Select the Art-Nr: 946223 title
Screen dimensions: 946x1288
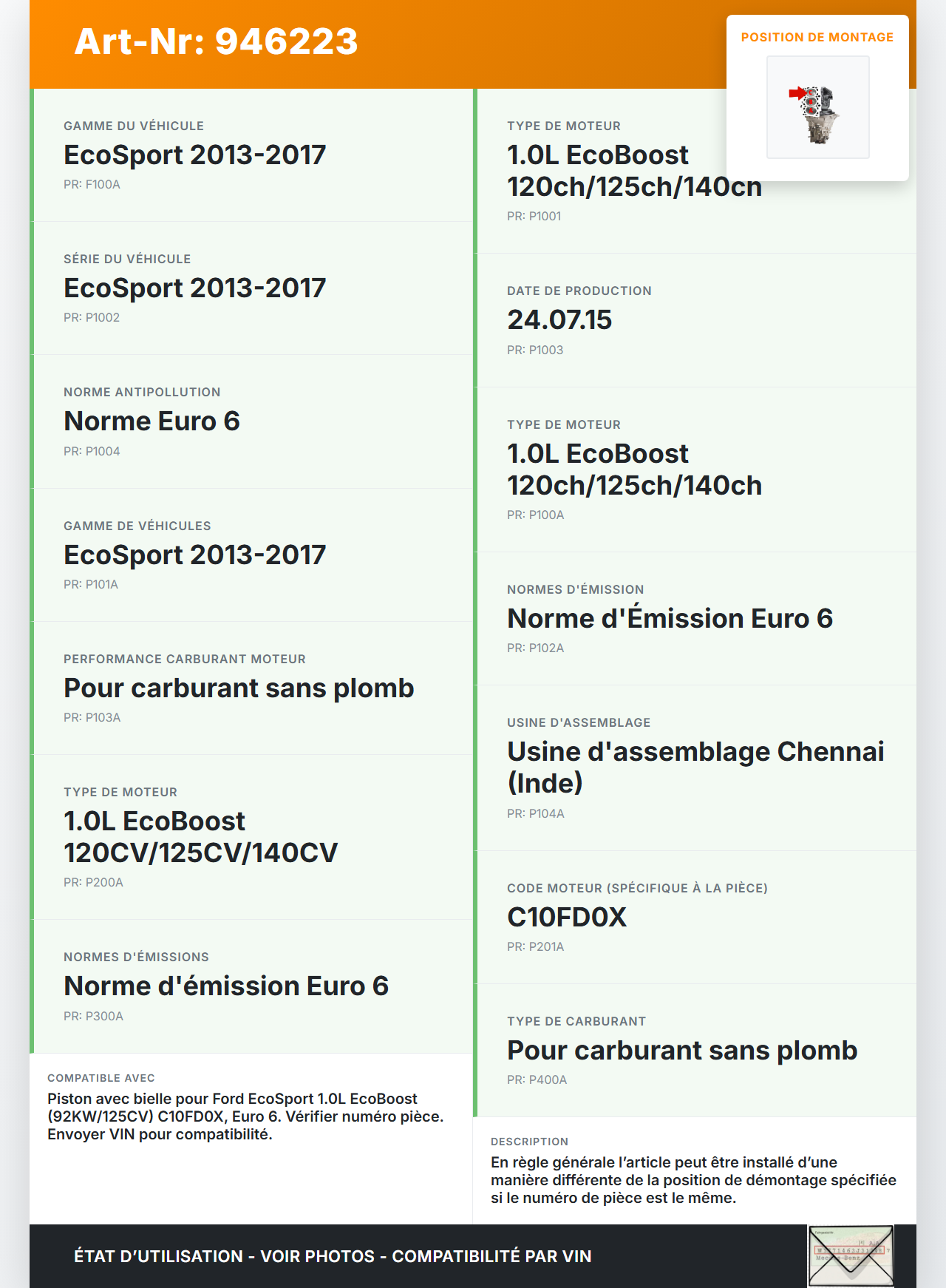(216, 41)
